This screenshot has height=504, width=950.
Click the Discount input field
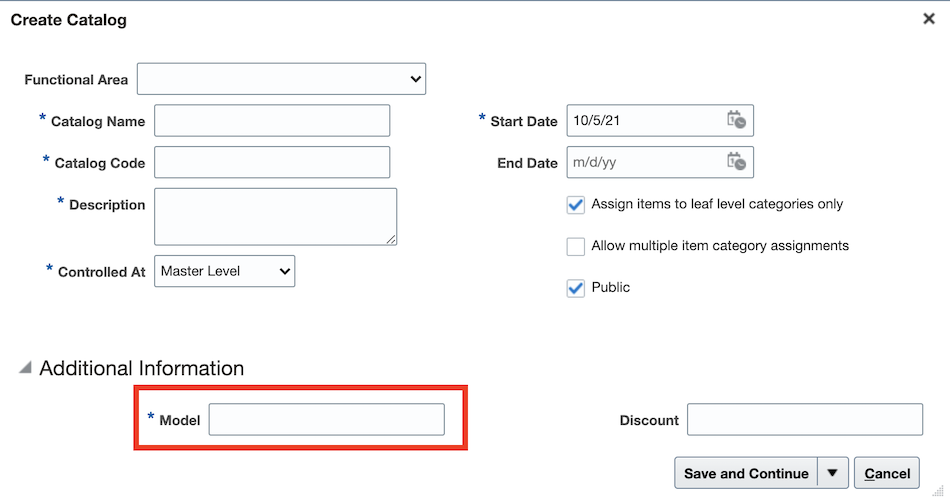pyautogui.click(x=805, y=419)
